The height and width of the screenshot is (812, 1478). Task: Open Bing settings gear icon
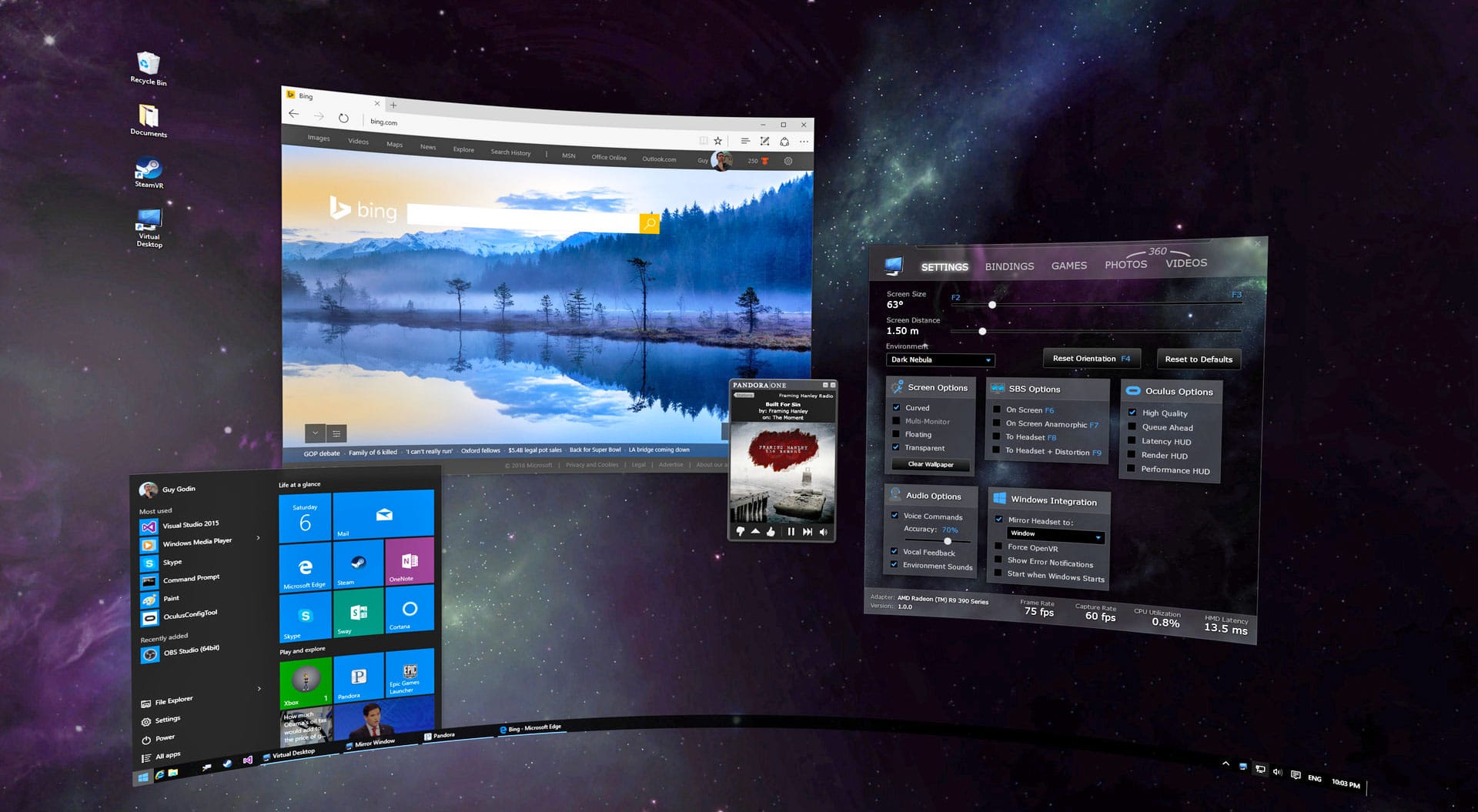pos(787,161)
